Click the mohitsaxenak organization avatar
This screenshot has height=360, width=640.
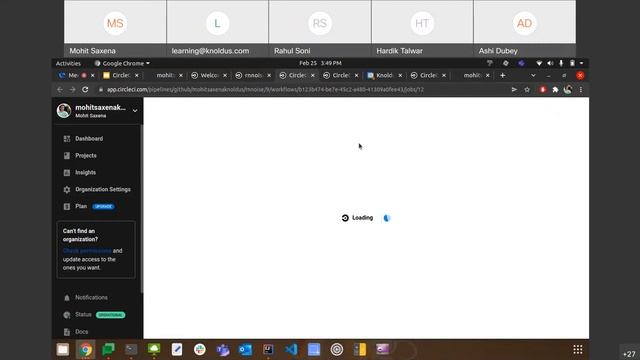[64, 111]
